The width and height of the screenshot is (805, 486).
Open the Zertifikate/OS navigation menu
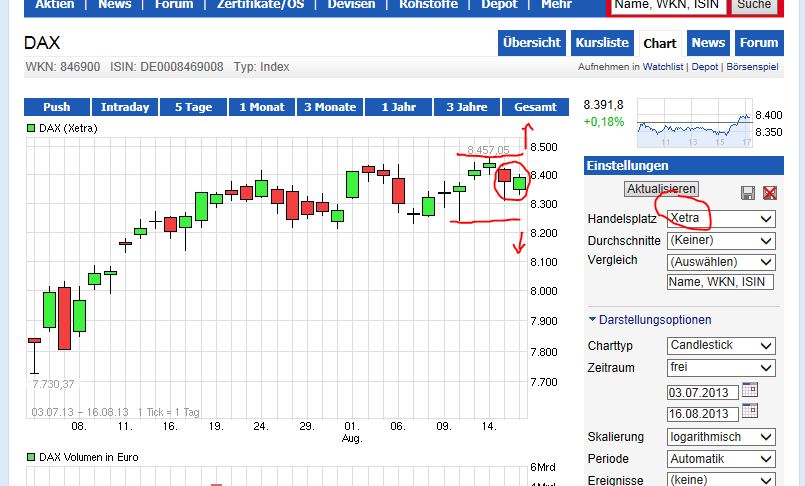(x=260, y=5)
